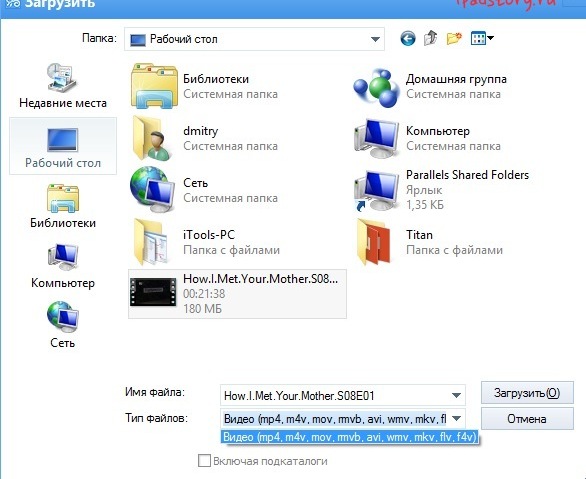
Task: Click the Отмена button
Action: click(x=527, y=418)
